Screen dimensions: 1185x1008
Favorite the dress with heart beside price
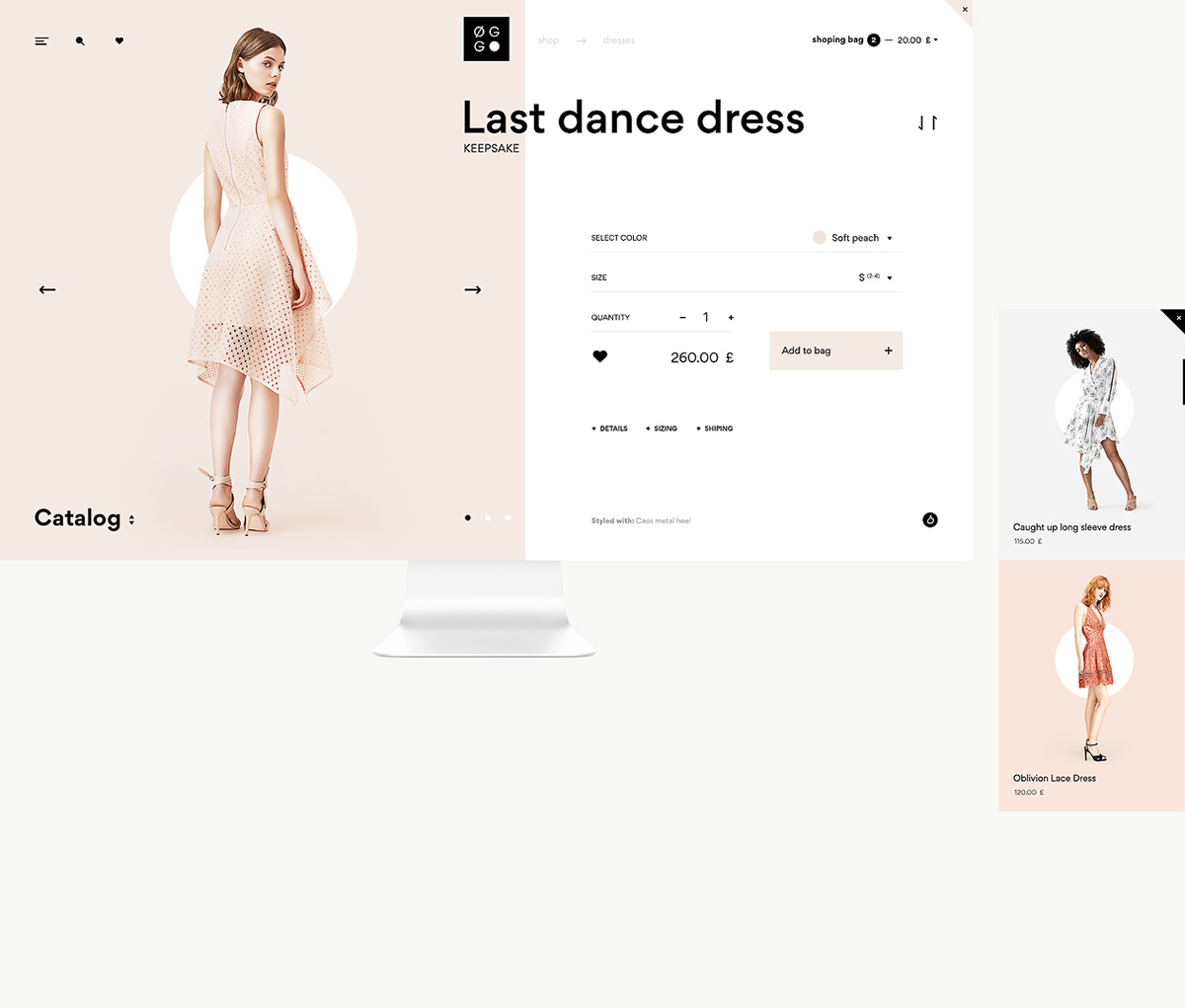(x=599, y=356)
